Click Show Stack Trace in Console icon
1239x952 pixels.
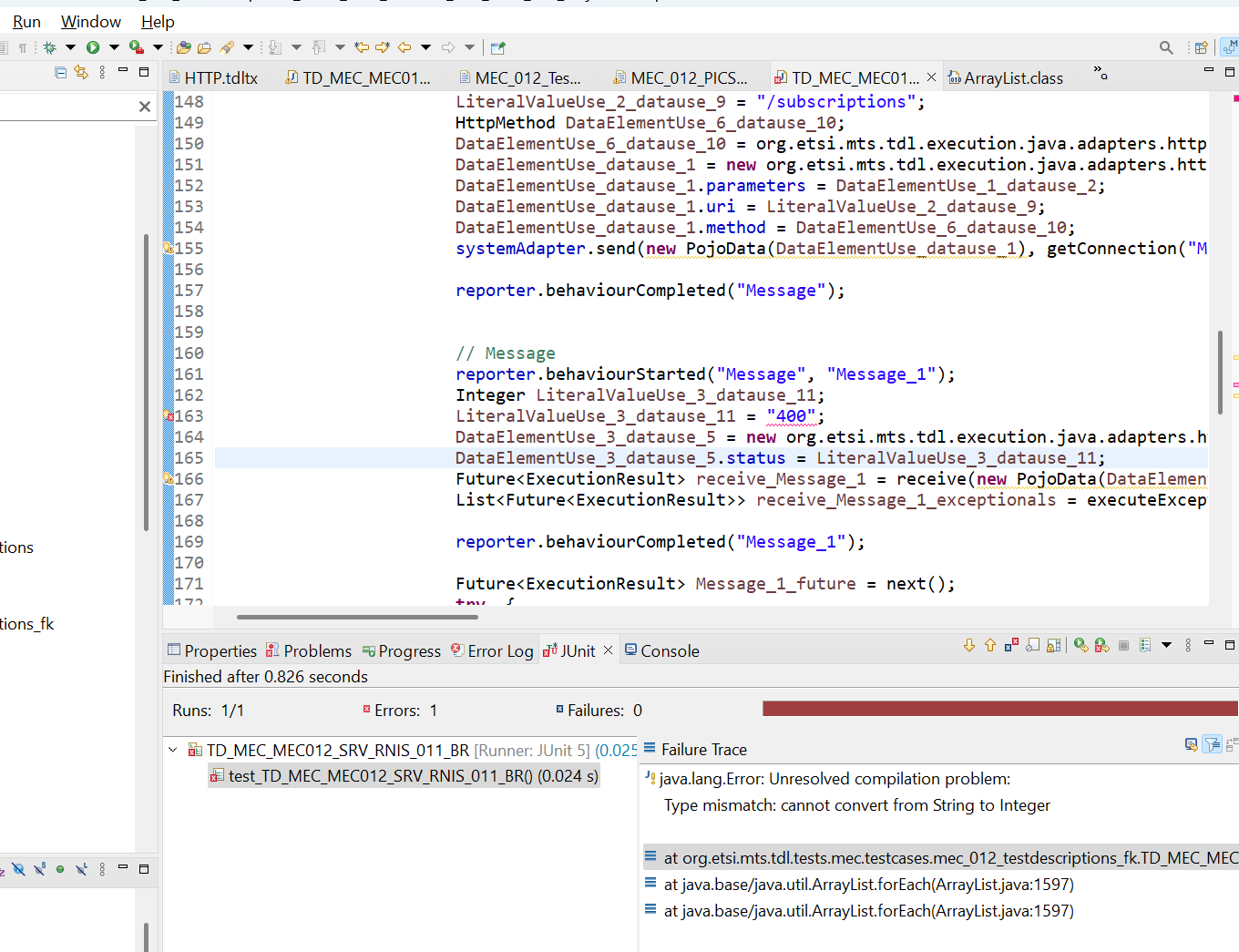(1191, 745)
